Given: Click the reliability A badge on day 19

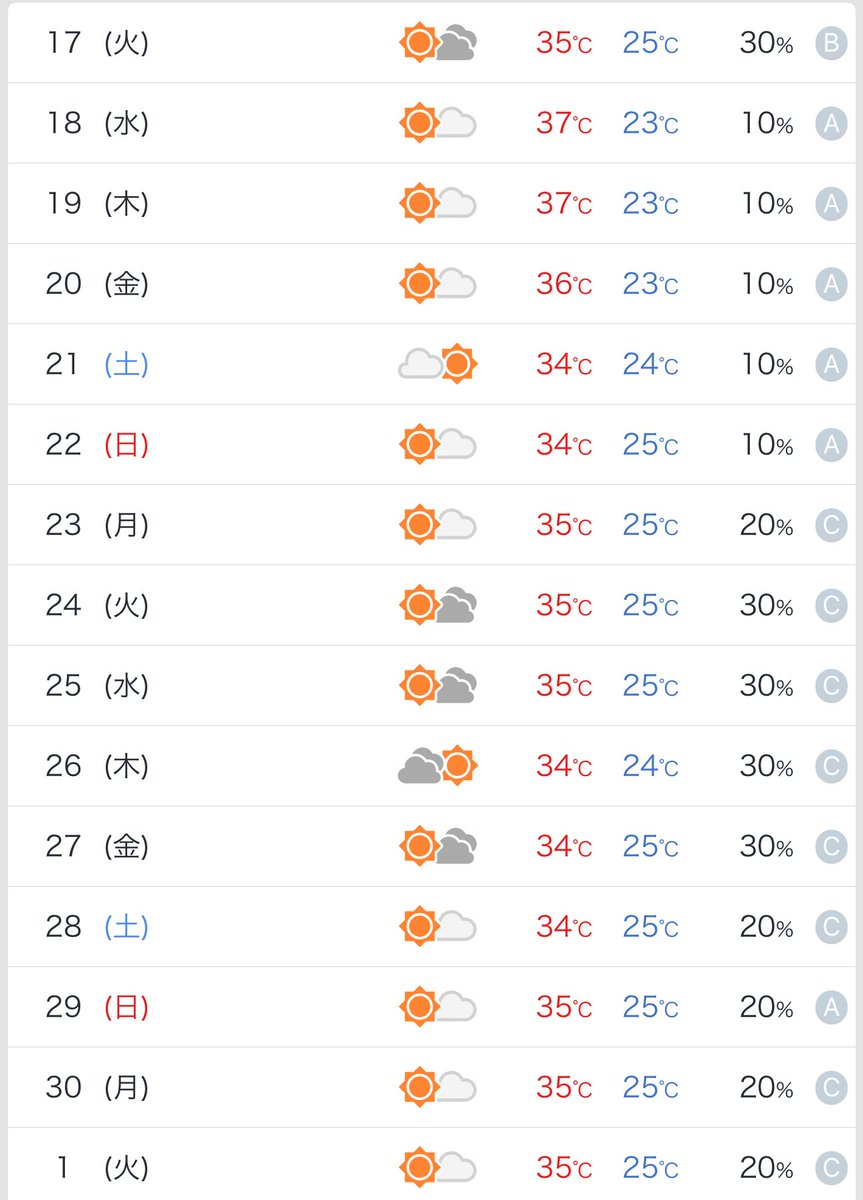Looking at the screenshot, I should click(x=831, y=204).
